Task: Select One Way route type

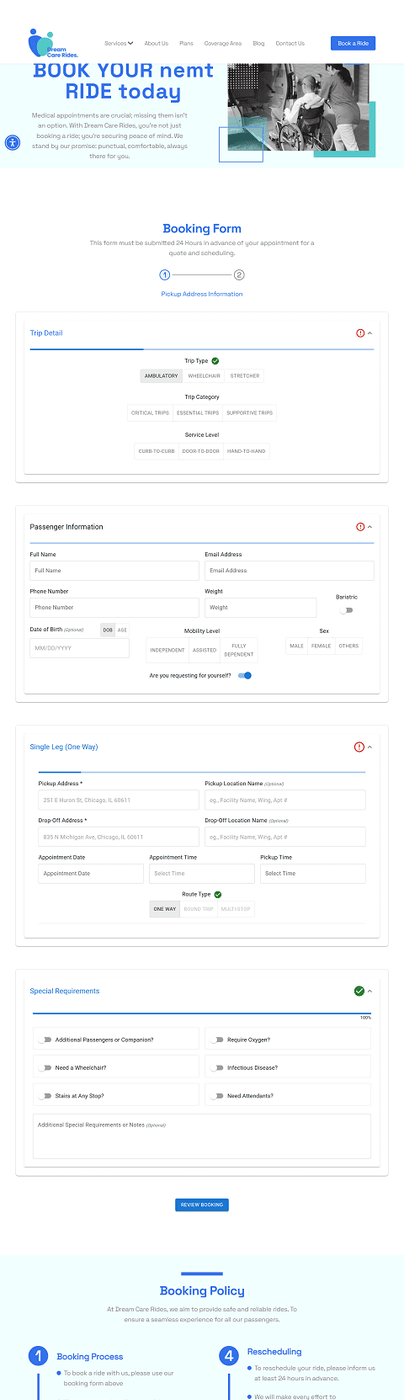Action: pos(164,909)
